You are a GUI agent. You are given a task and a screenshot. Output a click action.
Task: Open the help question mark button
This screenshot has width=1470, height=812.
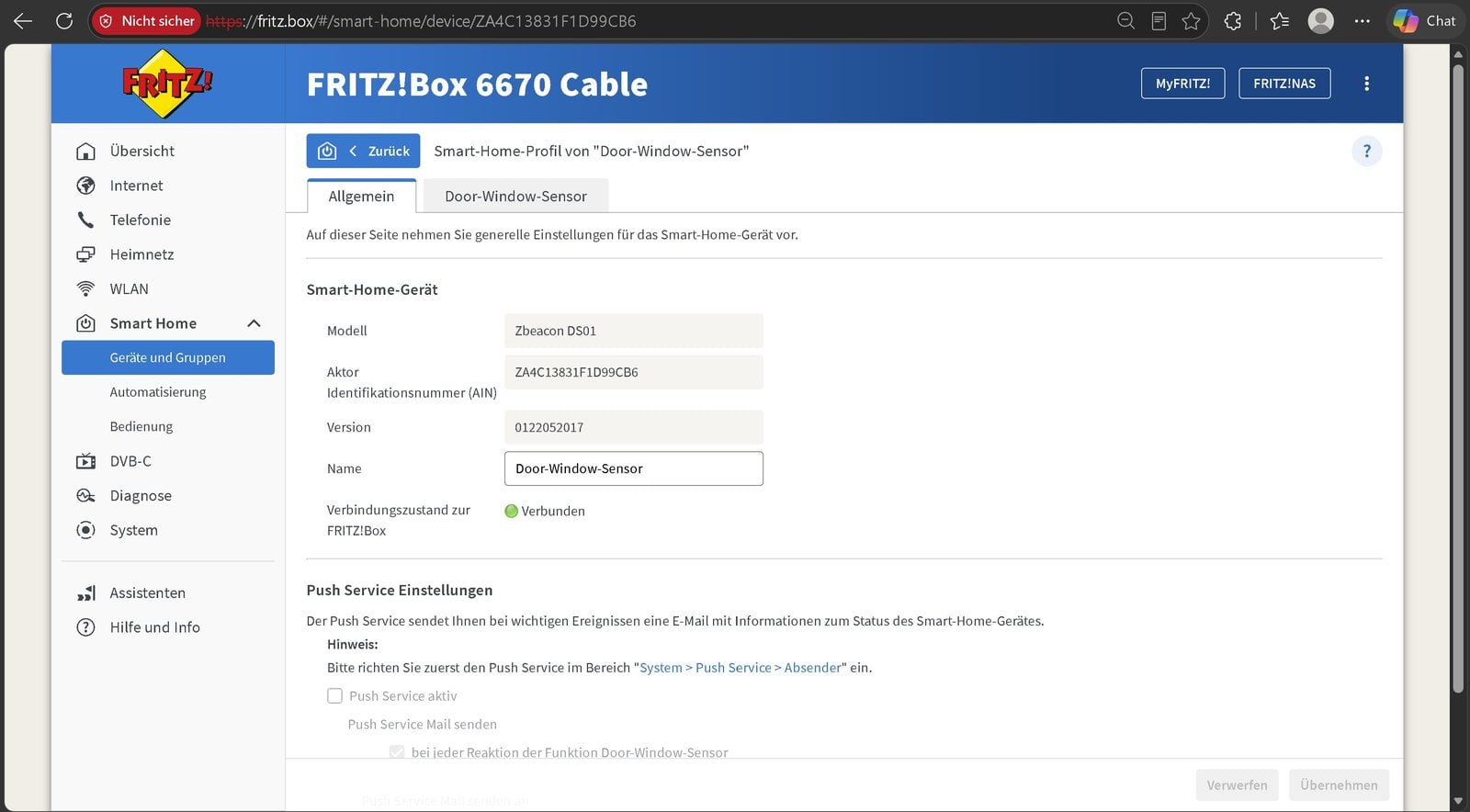click(1366, 151)
